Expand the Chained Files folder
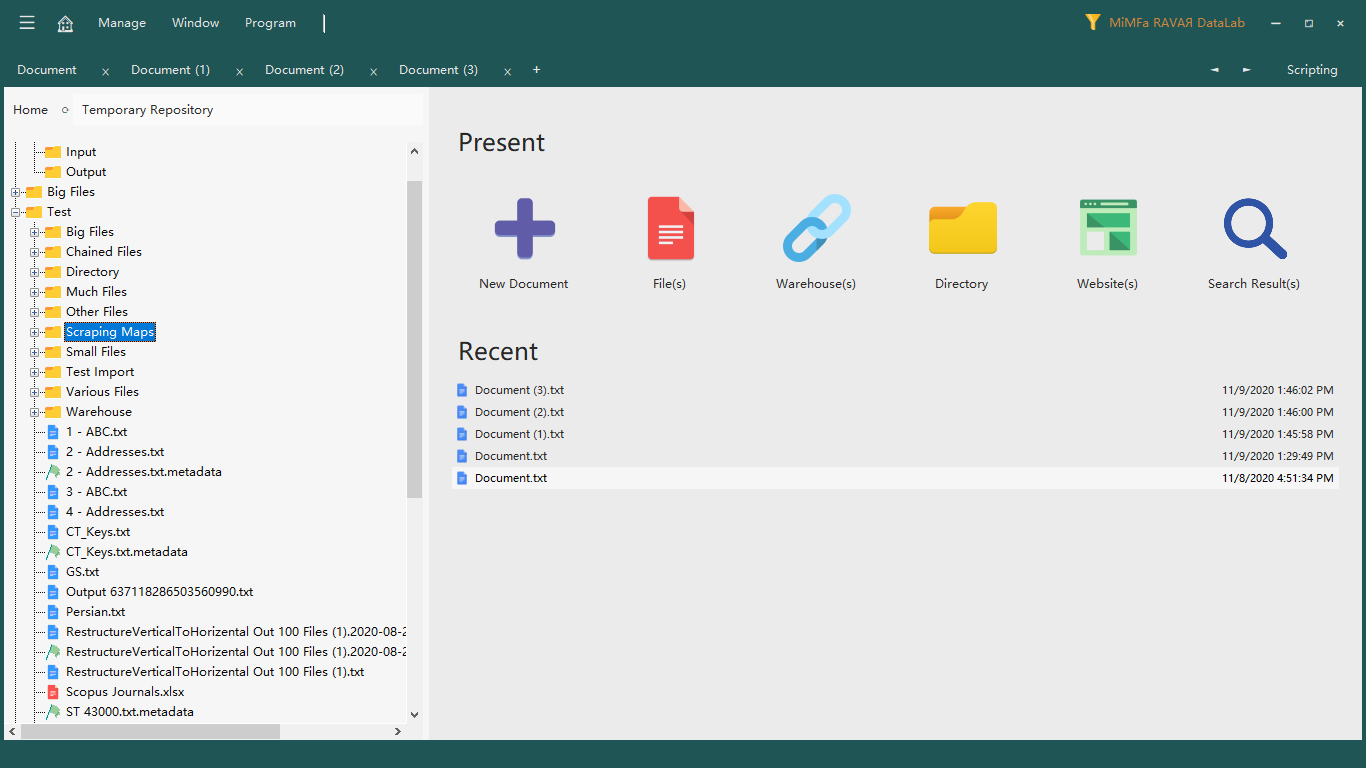Image resolution: width=1366 pixels, height=768 pixels. point(35,252)
